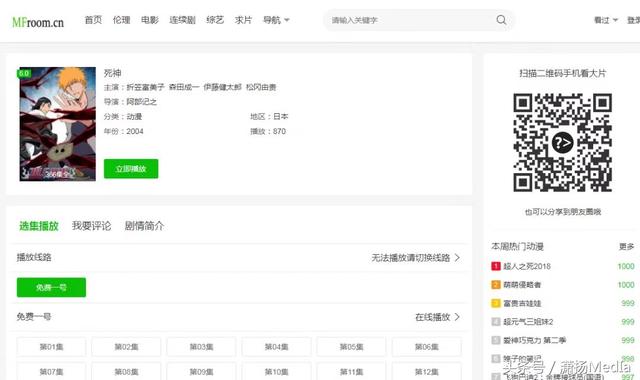Open the 首页 menu item
Image resolution: width=640 pixels, height=380 pixels.
(93, 20)
